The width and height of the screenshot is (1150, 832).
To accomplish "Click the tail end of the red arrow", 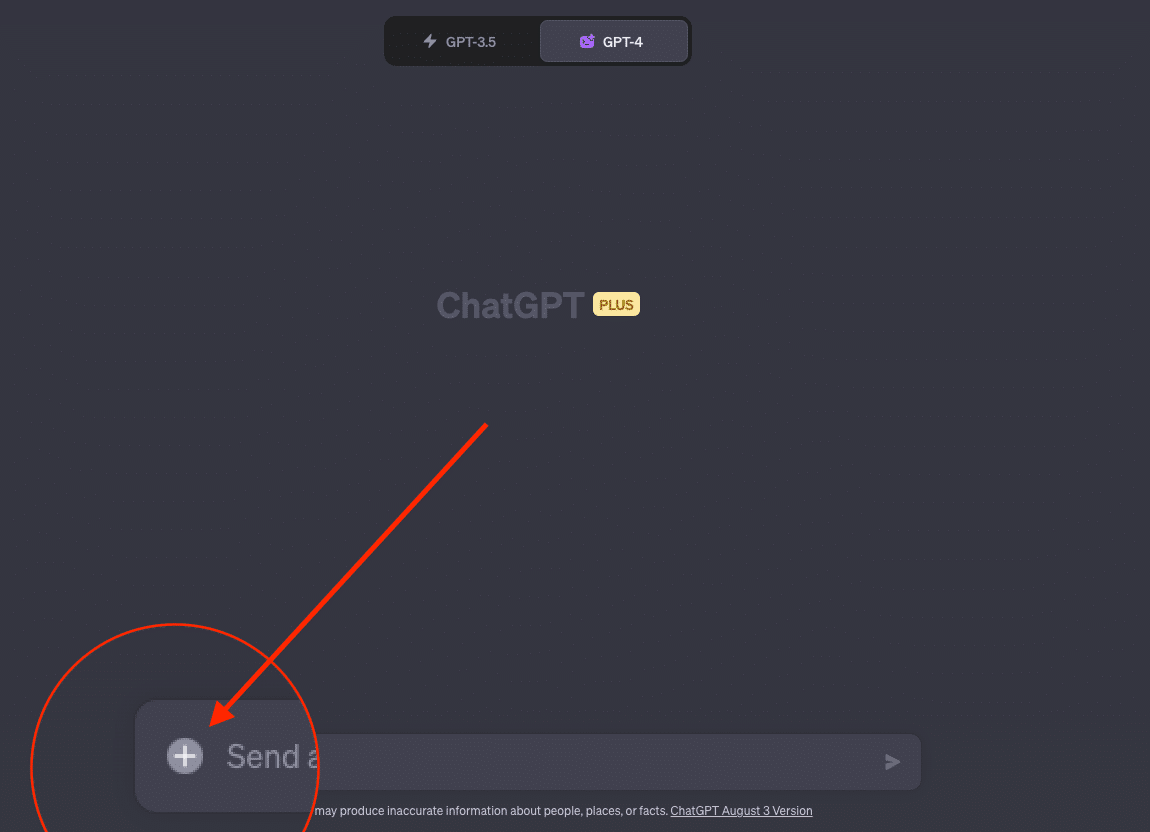I will [x=485, y=426].
